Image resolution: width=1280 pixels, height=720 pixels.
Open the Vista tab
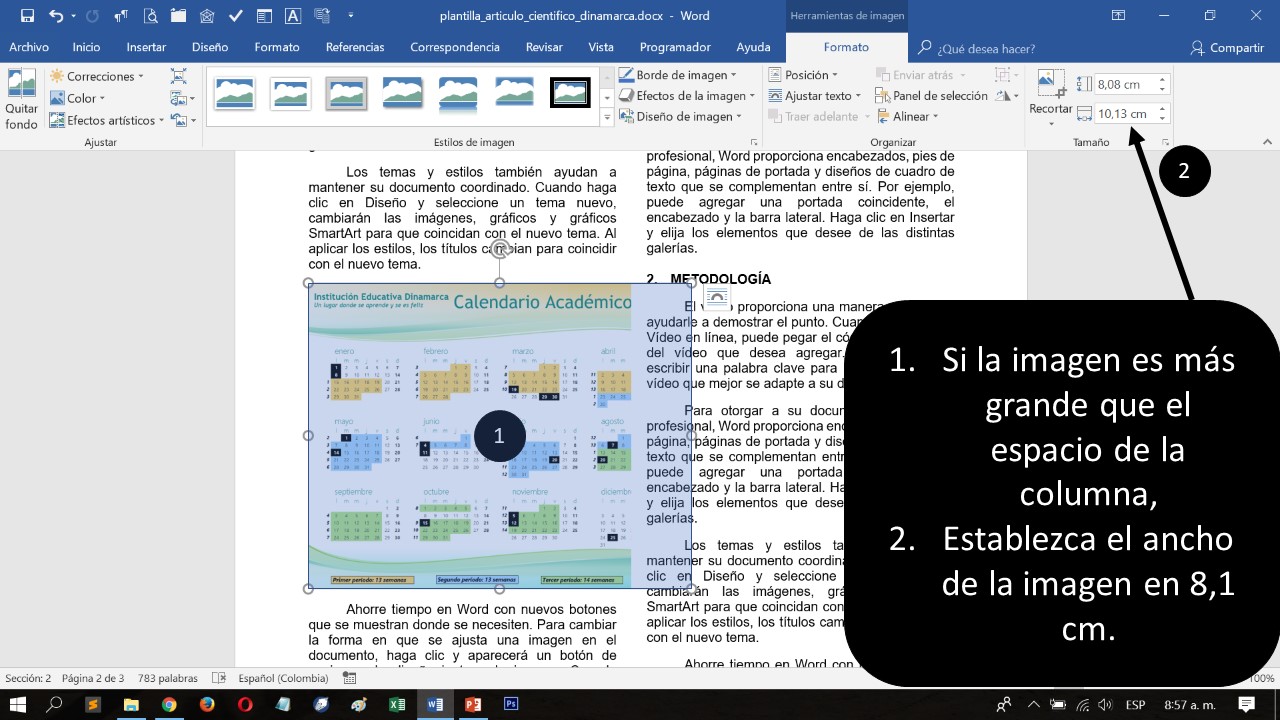coord(601,47)
